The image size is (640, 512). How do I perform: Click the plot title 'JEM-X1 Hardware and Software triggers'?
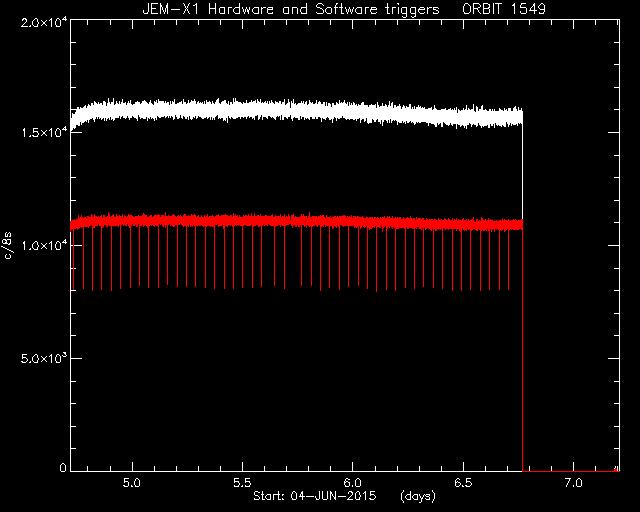(x=291, y=9)
